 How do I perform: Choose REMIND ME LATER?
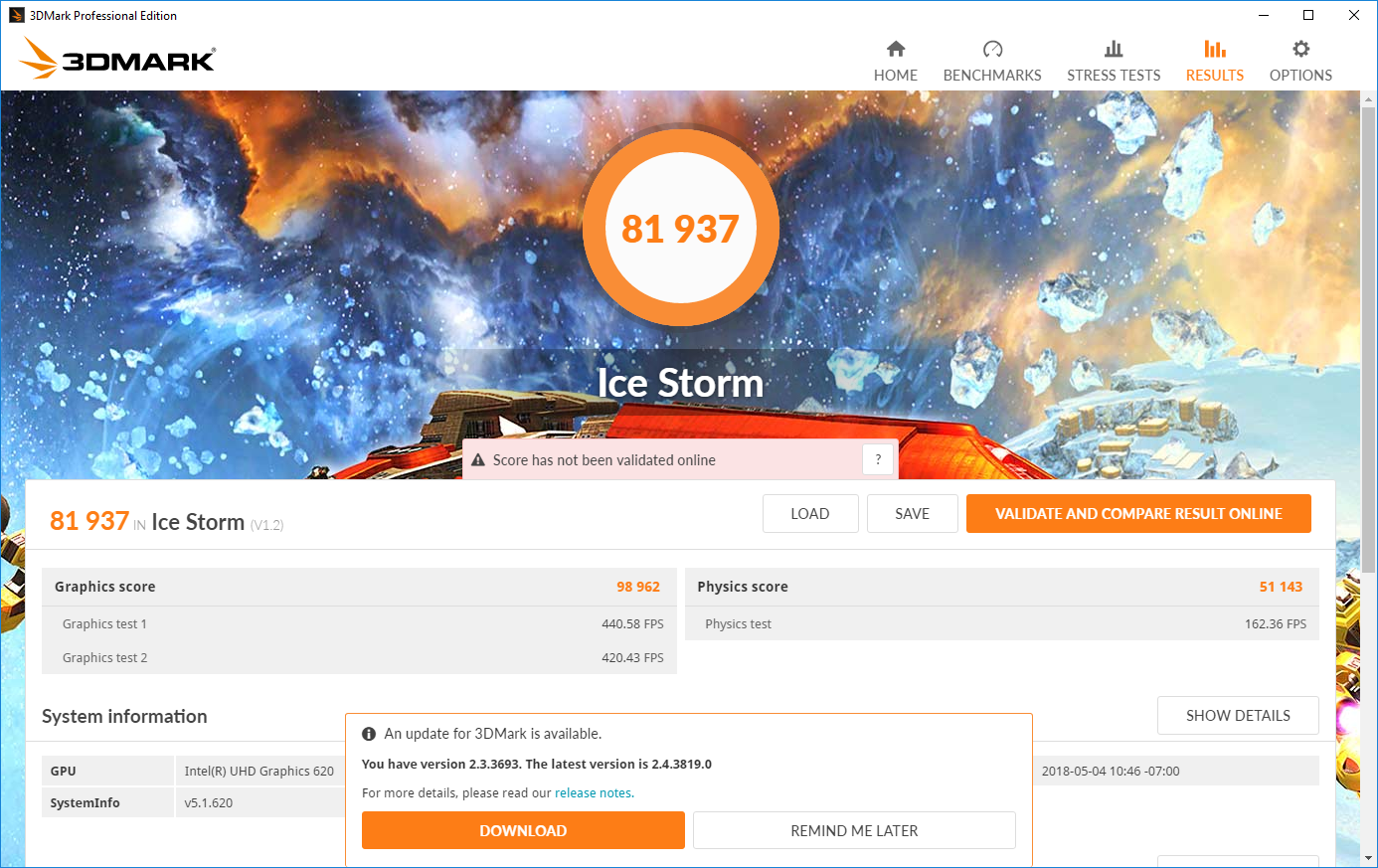tap(854, 830)
